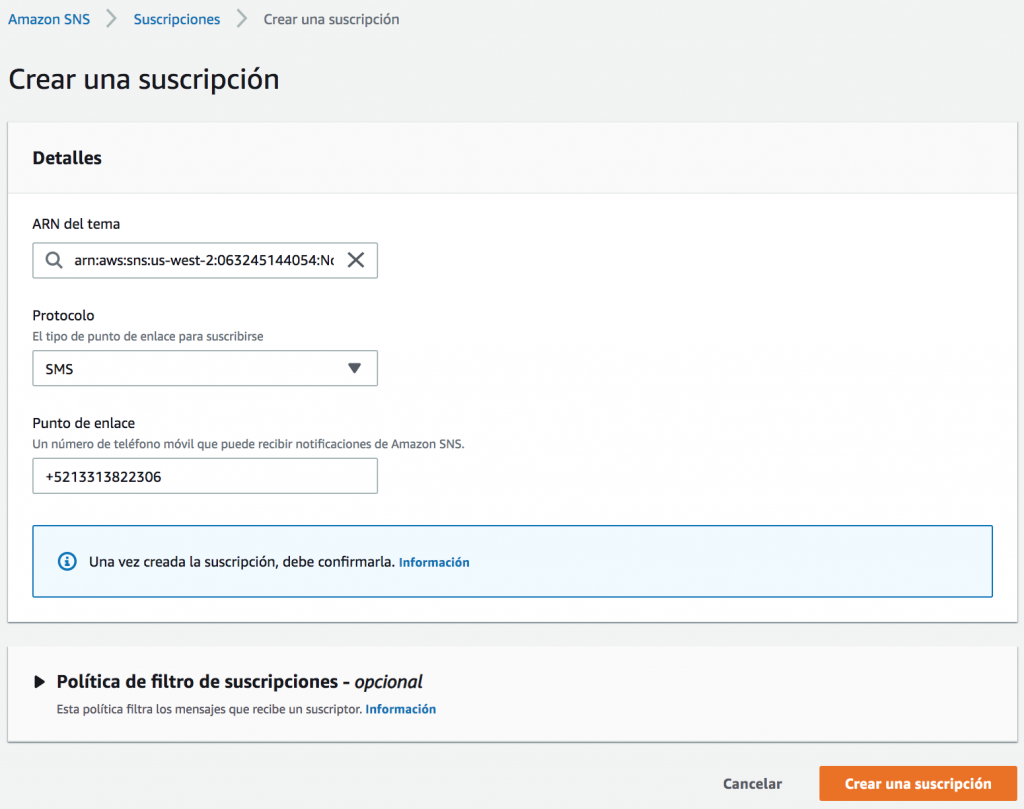This screenshot has height=809, width=1024.
Task: Click the search magnifier icon in ARN field
Action: pos(55,261)
